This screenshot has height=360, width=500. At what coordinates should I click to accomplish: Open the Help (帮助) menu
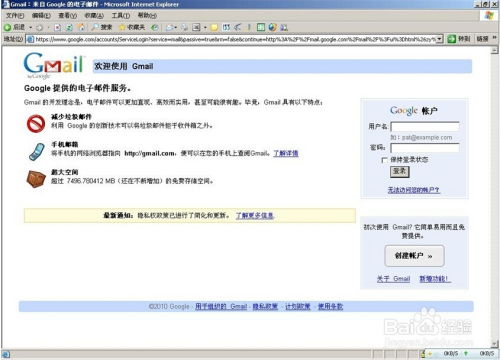pos(147,16)
